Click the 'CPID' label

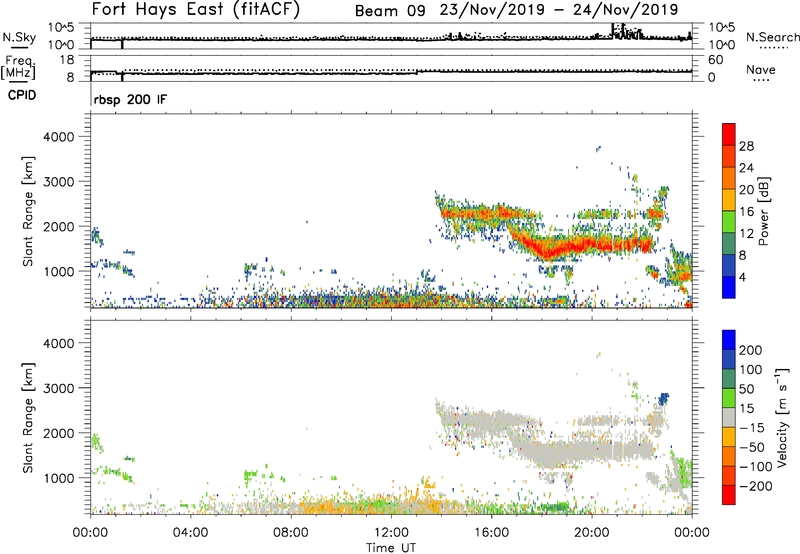pyautogui.click(x=22, y=95)
